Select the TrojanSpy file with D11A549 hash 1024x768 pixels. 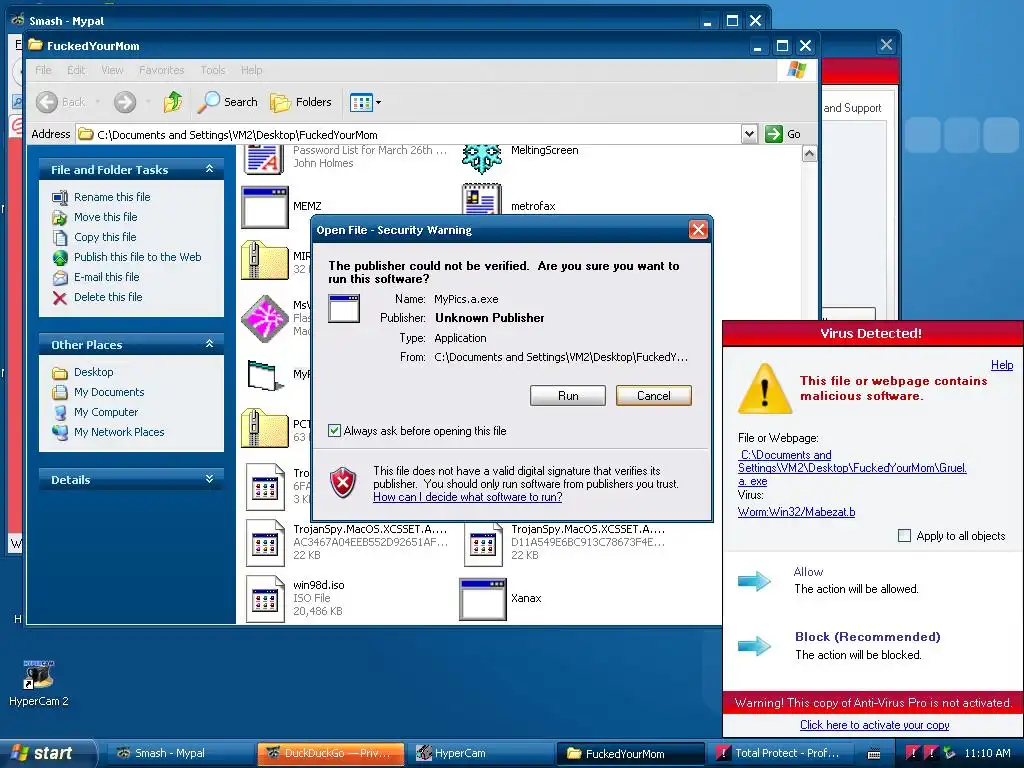(x=483, y=543)
